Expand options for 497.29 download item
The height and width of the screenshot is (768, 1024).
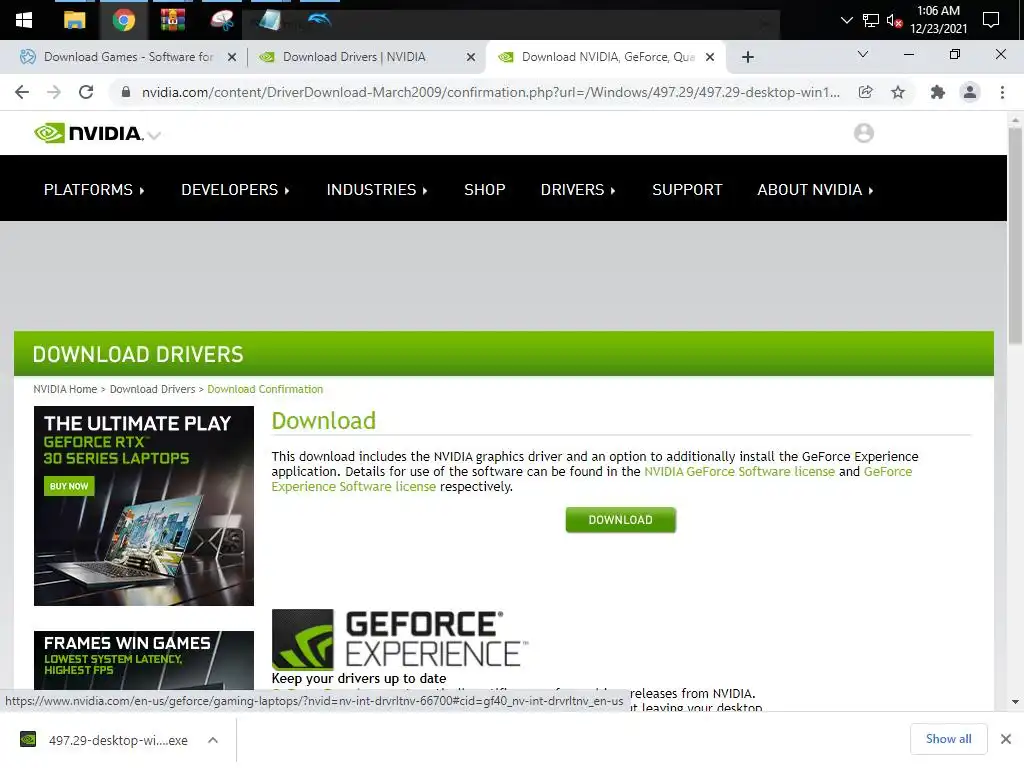pyautogui.click(x=213, y=740)
